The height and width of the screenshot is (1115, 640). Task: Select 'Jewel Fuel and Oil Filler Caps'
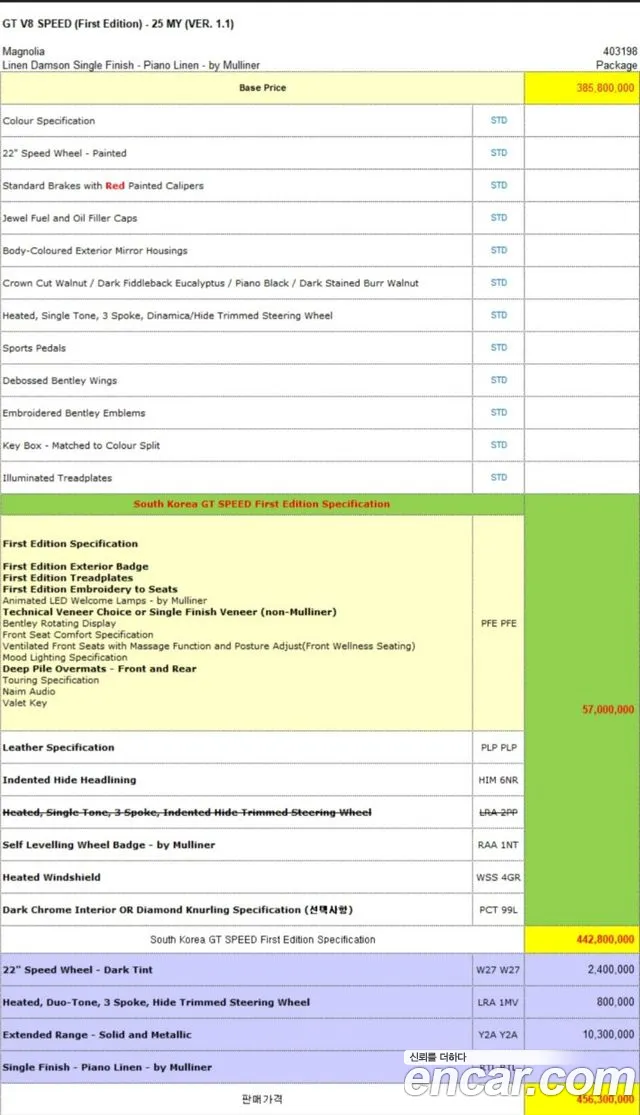tap(70, 218)
